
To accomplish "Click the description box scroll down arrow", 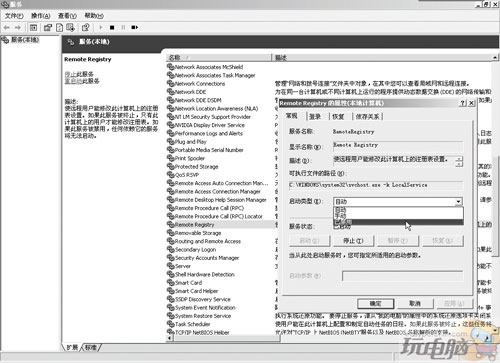I will pyautogui.click(x=459, y=164).
